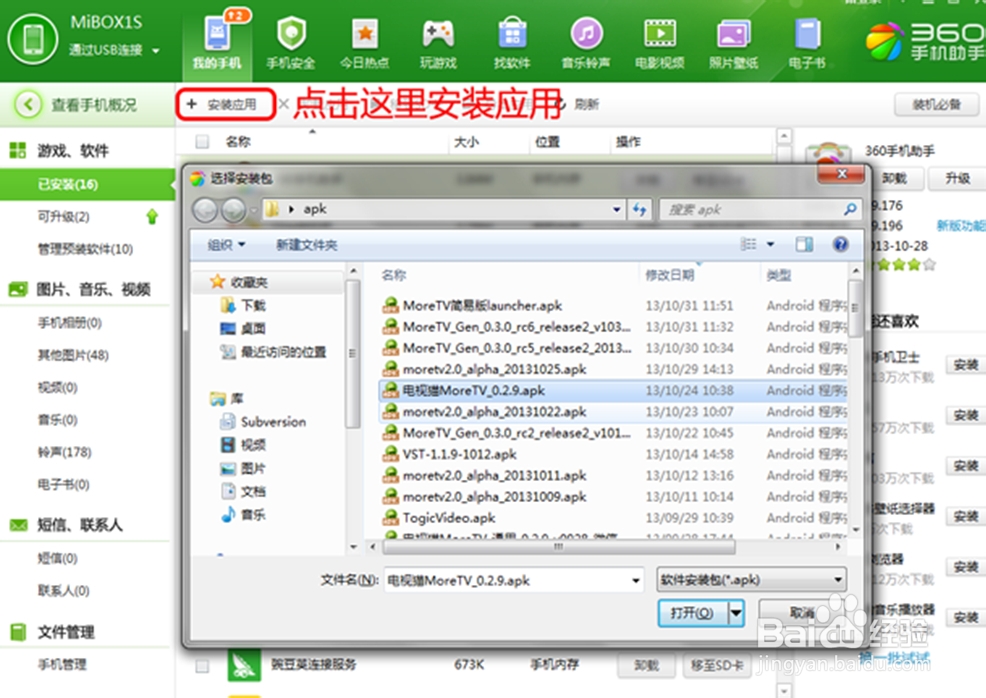The width and height of the screenshot is (986, 698).
Task: Click the navigation pane vertical scrollbar
Action: (353, 353)
